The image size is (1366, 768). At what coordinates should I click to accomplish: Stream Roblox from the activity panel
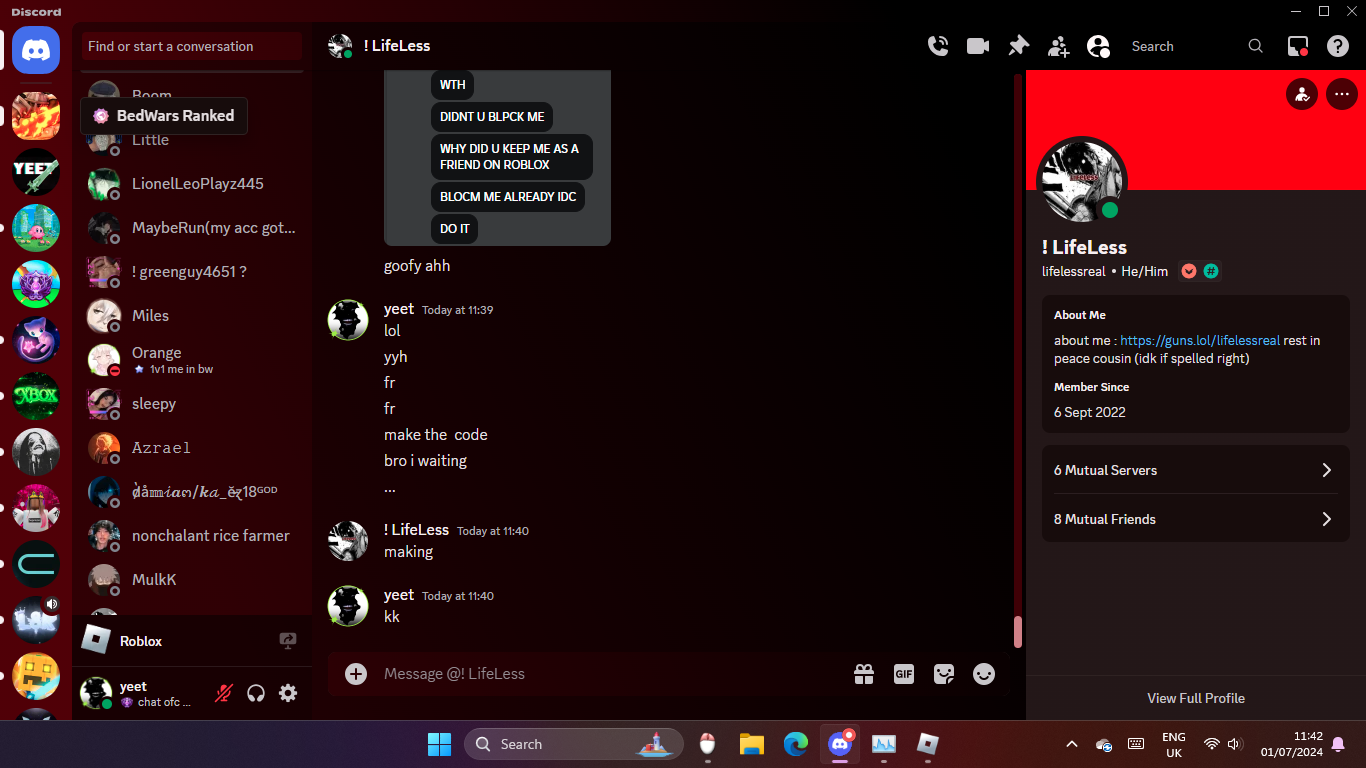[288, 641]
